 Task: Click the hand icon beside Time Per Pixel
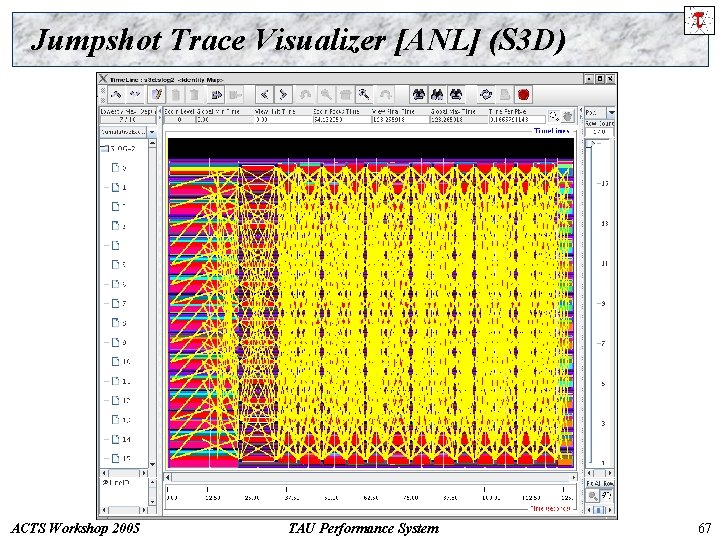click(x=568, y=116)
